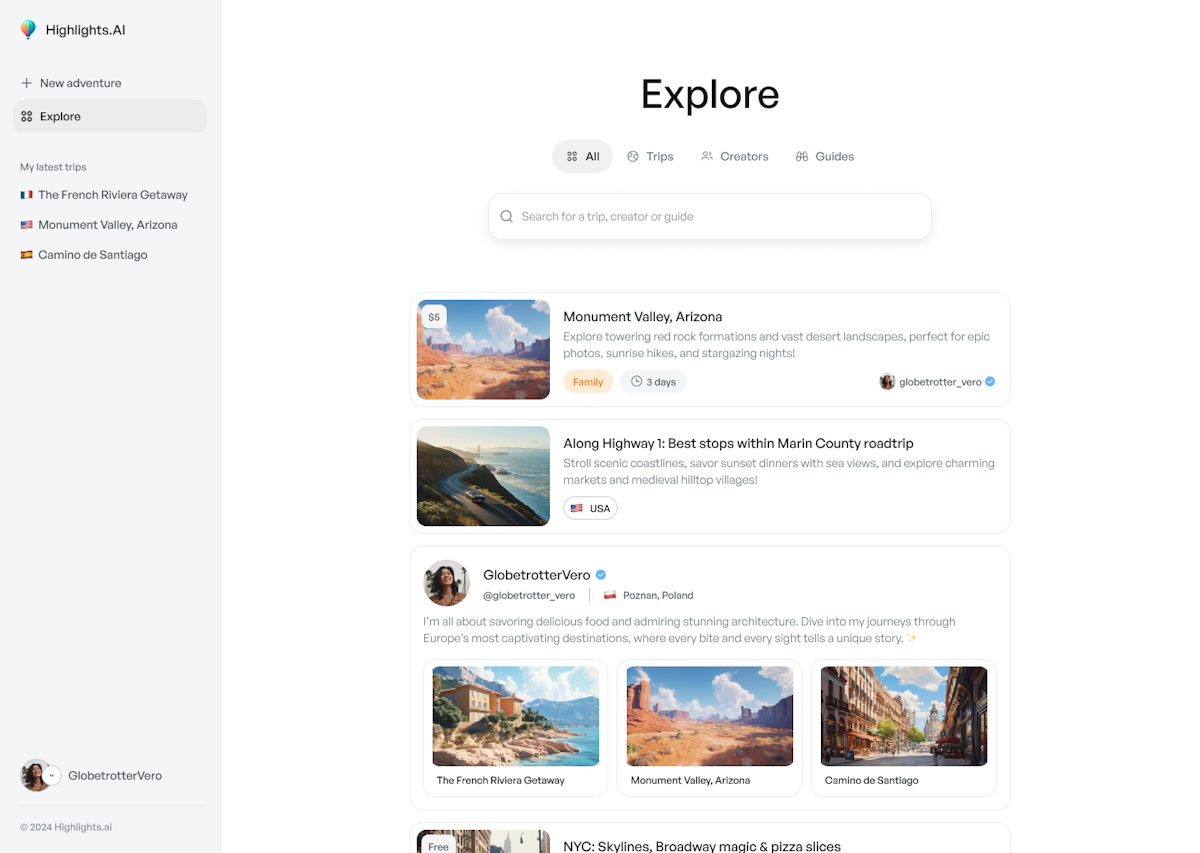Click the $5 price badge on Monument Valley image
The height and width of the screenshot is (853, 1200).
pyautogui.click(x=434, y=315)
